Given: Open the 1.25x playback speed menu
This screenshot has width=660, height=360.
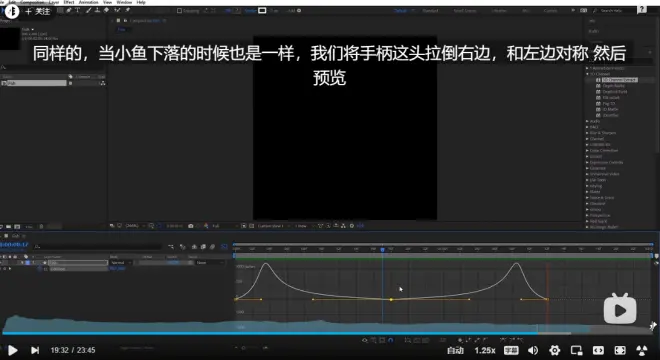Looking at the screenshot, I should (x=484, y=350).
